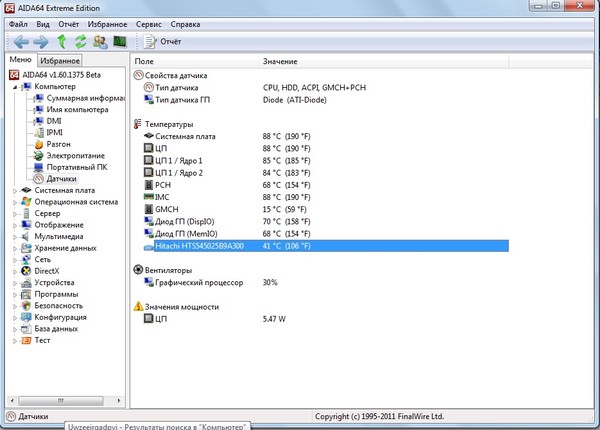Viewport: 600px width, 430px height.
Task: Open the Файл menu
Action: pos(18,24)
